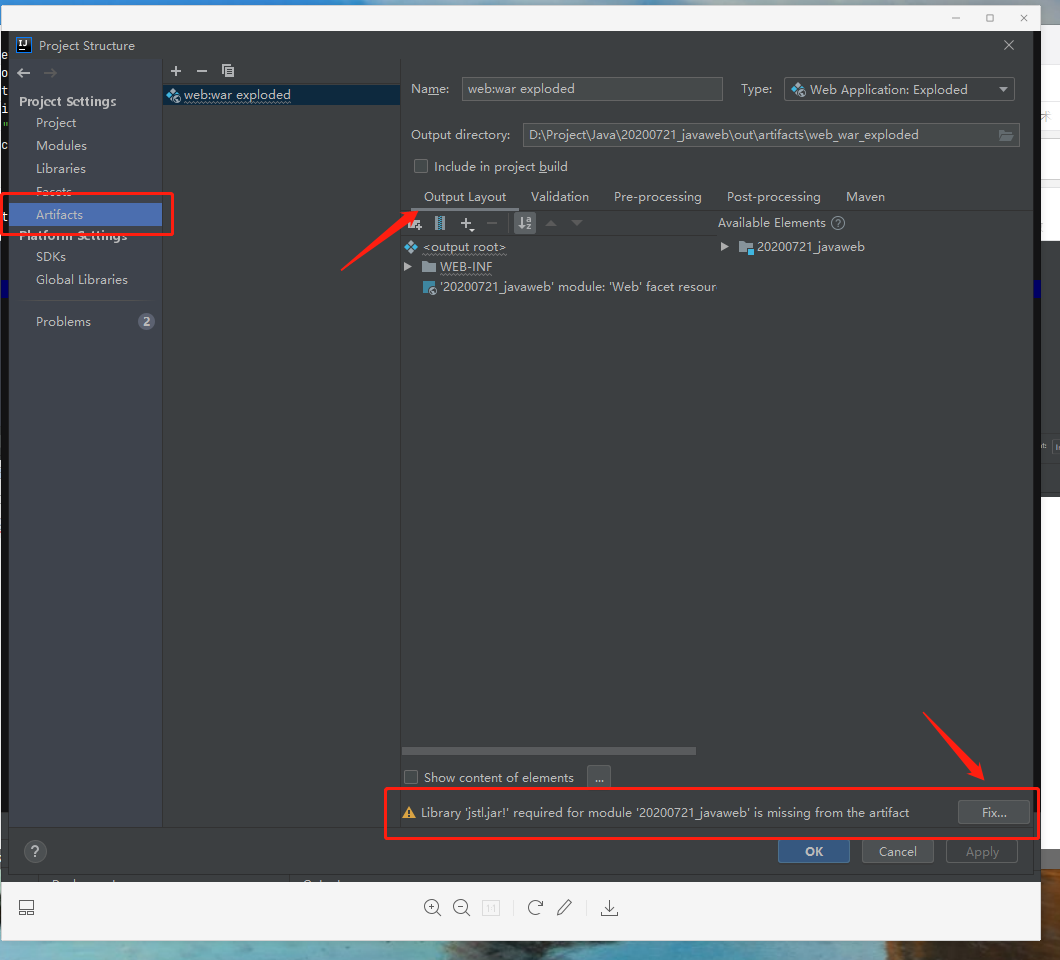Switch to Output Layout tab

(465, 197)
